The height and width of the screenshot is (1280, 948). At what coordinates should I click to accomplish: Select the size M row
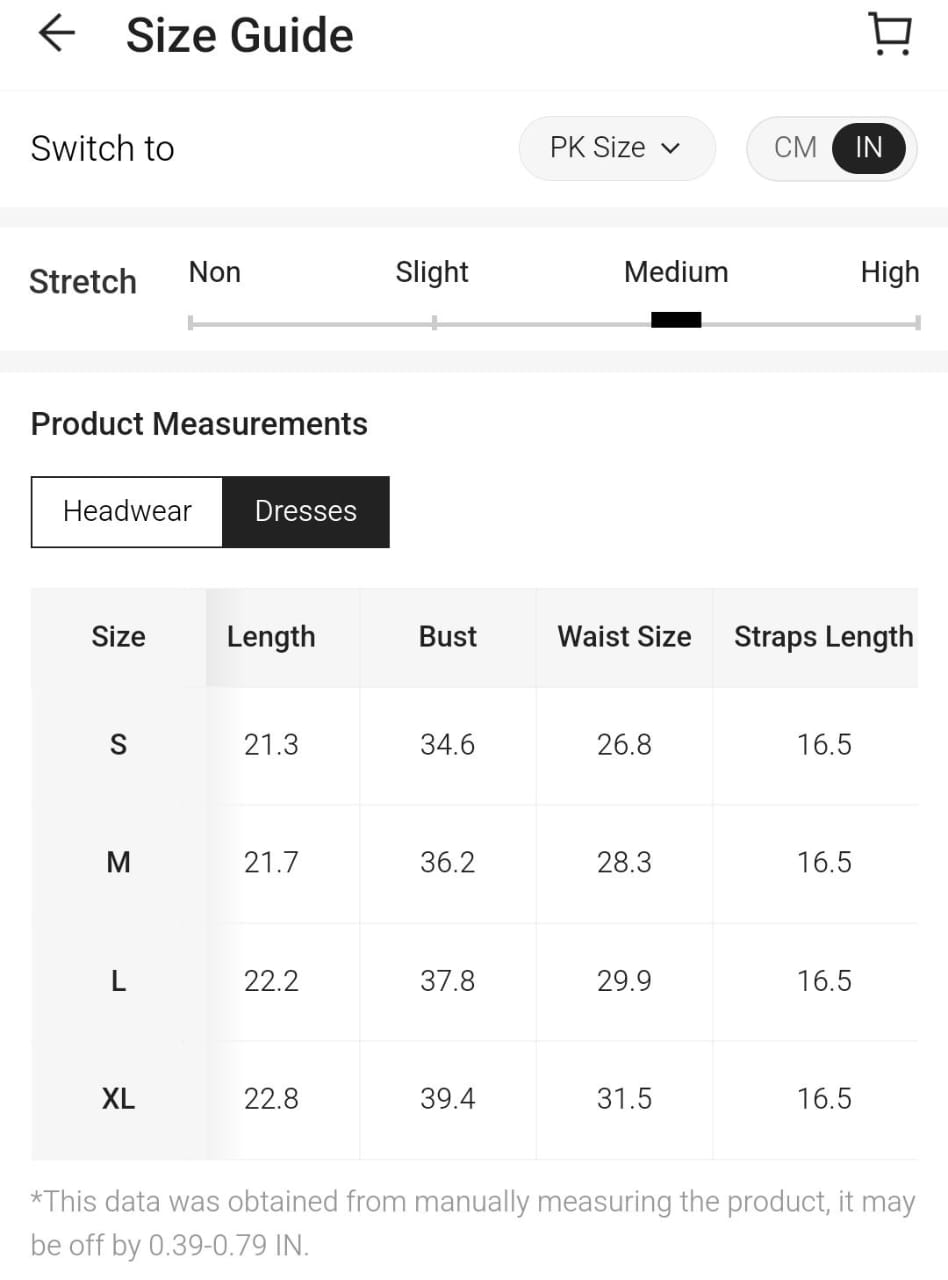[118, 862]
